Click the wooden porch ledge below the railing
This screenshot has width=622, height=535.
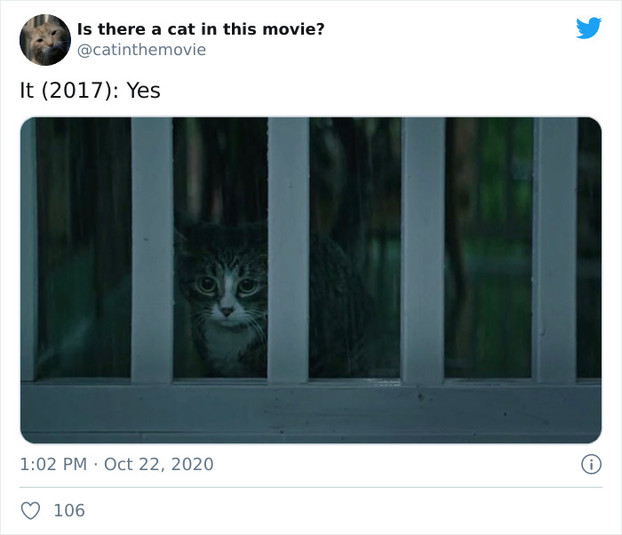coord(311,412)
